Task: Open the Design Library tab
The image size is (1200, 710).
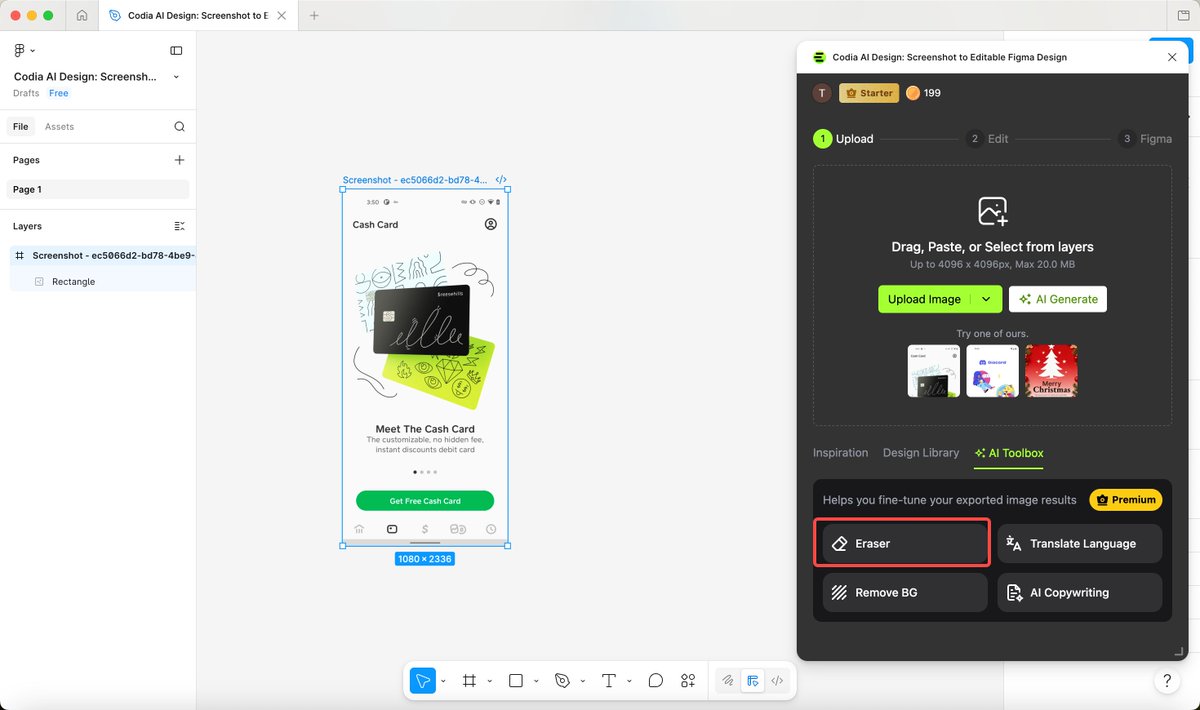Action: [x=921, y=453]
